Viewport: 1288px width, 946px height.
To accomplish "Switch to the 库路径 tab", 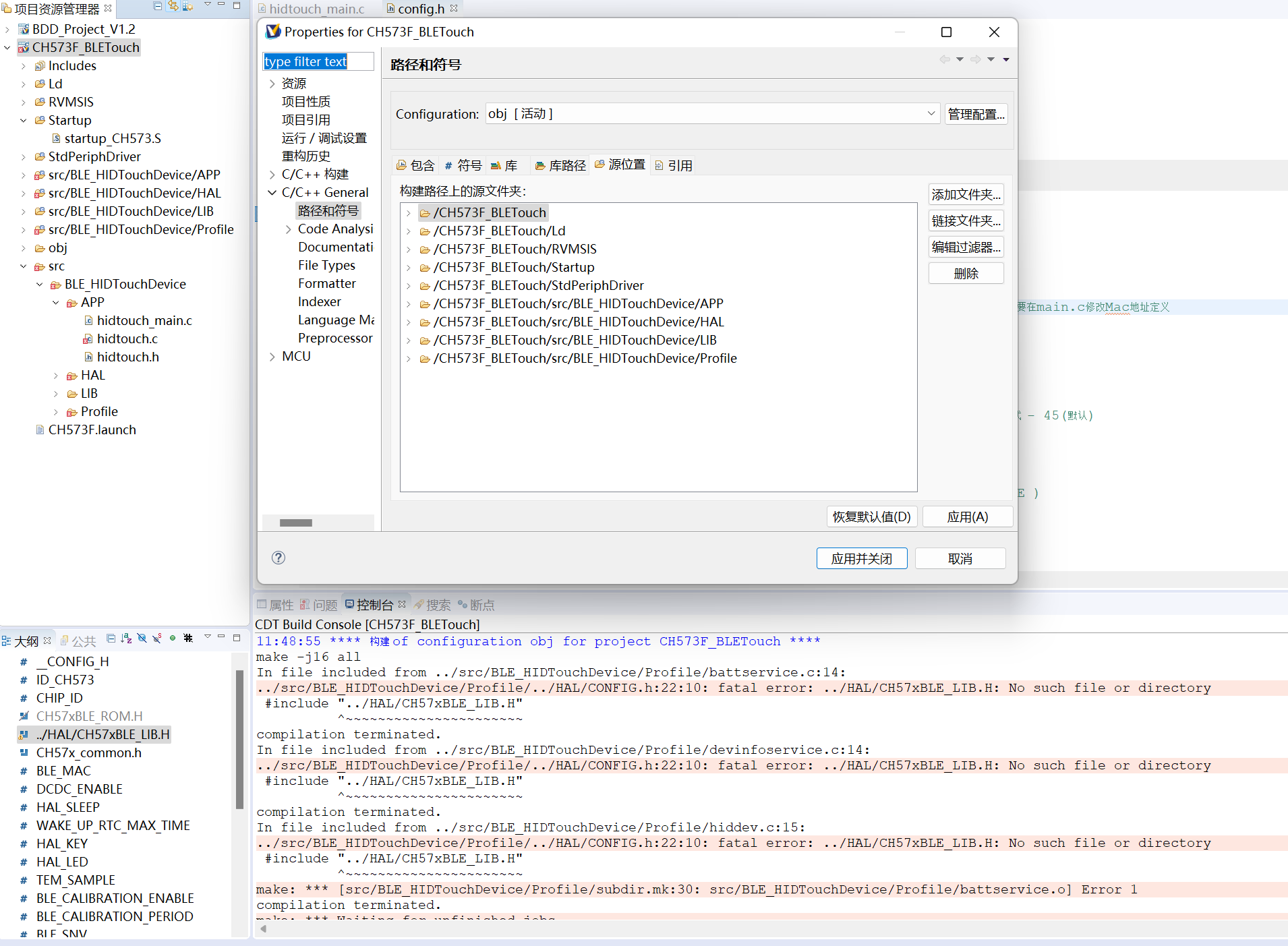I will [560, 166].
